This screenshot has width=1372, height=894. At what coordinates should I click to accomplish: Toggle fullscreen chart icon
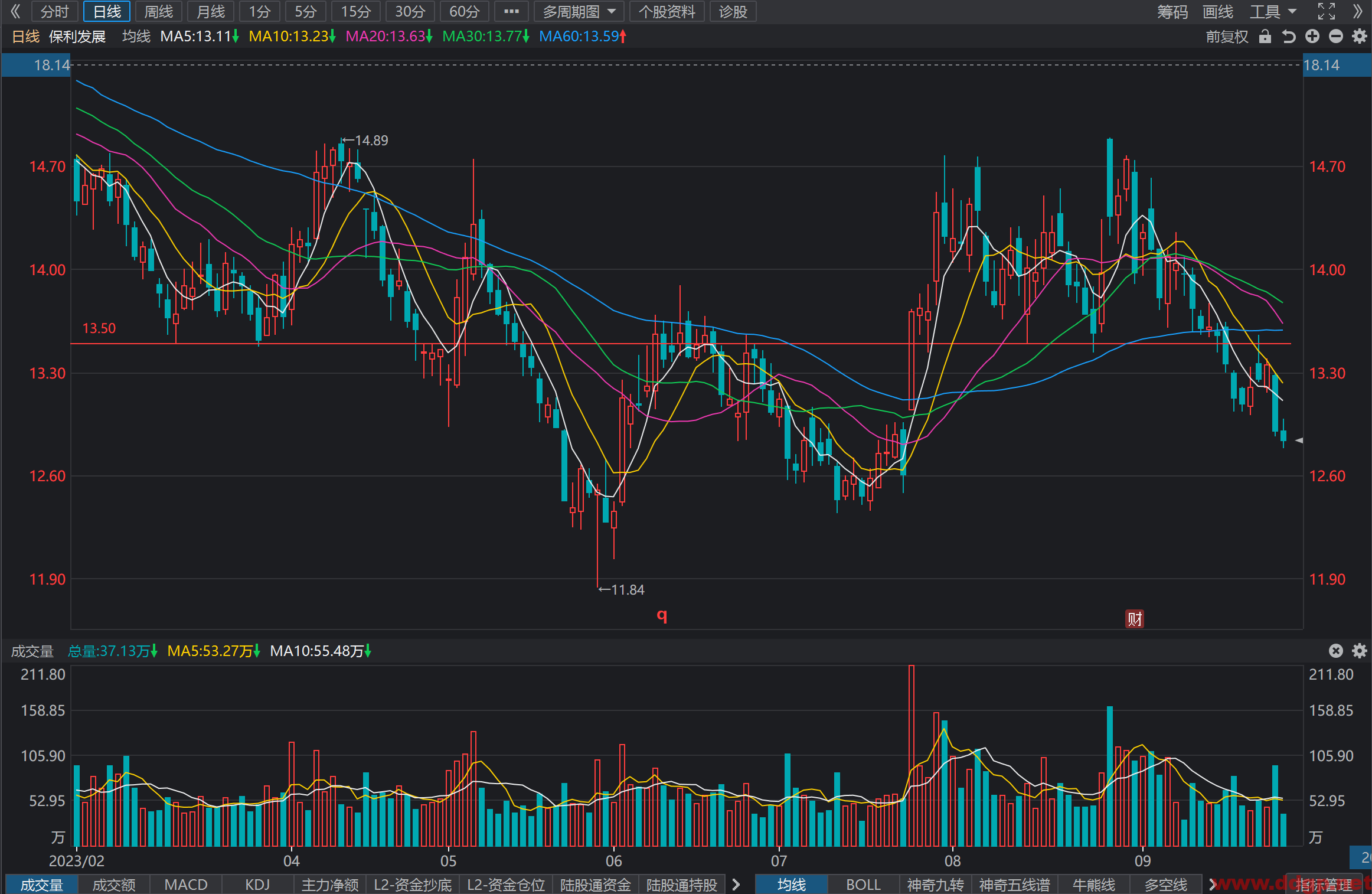tap(1327, 11)
